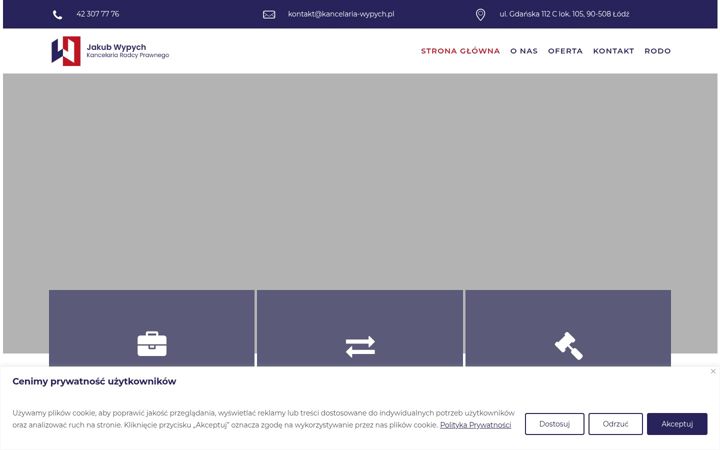Open the RODO menu item

[658, 51]
